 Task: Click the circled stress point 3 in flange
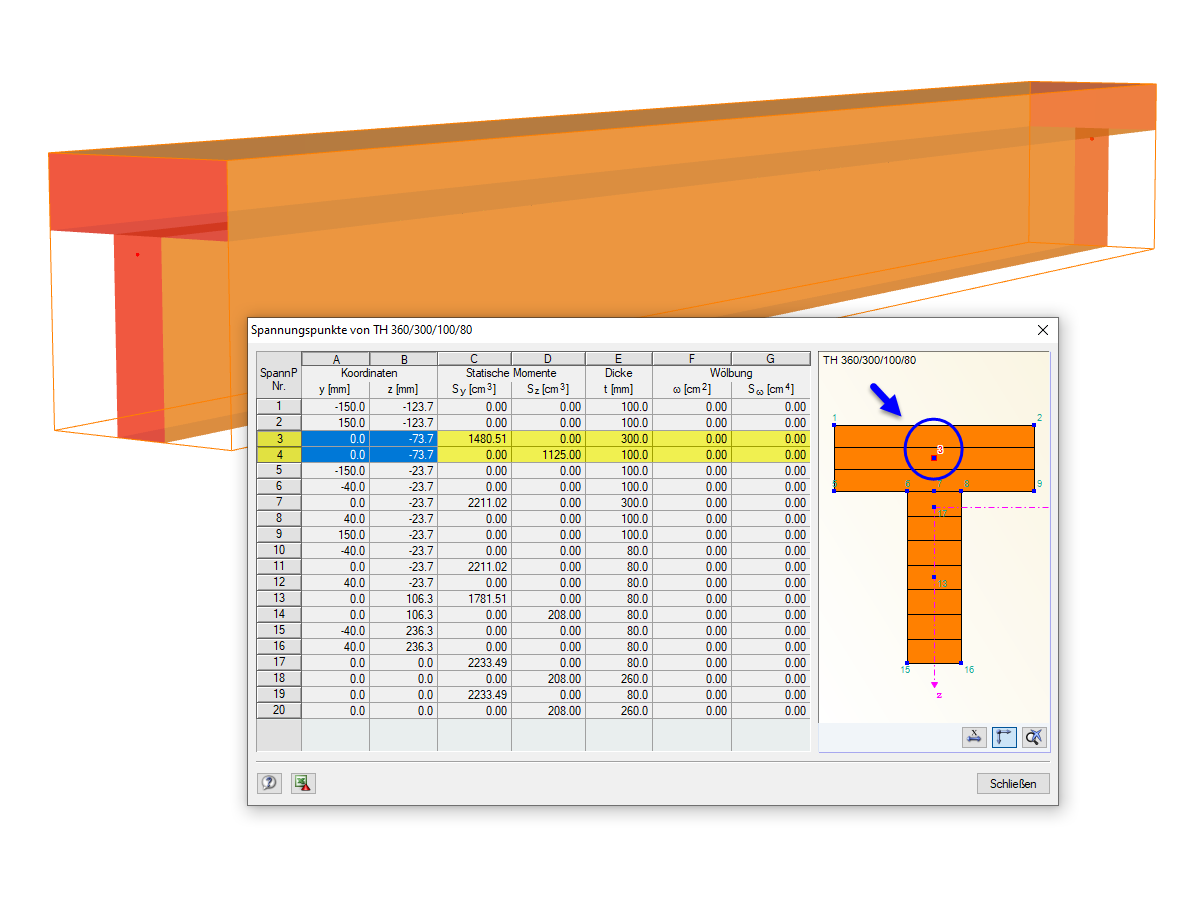point(934,457)
